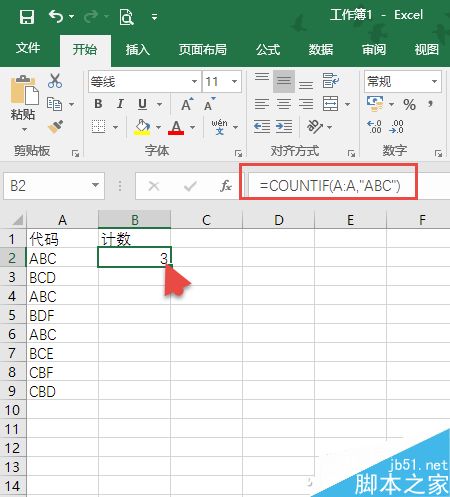
Task: Save the workbook with the floppy icon
Action: 27,17
